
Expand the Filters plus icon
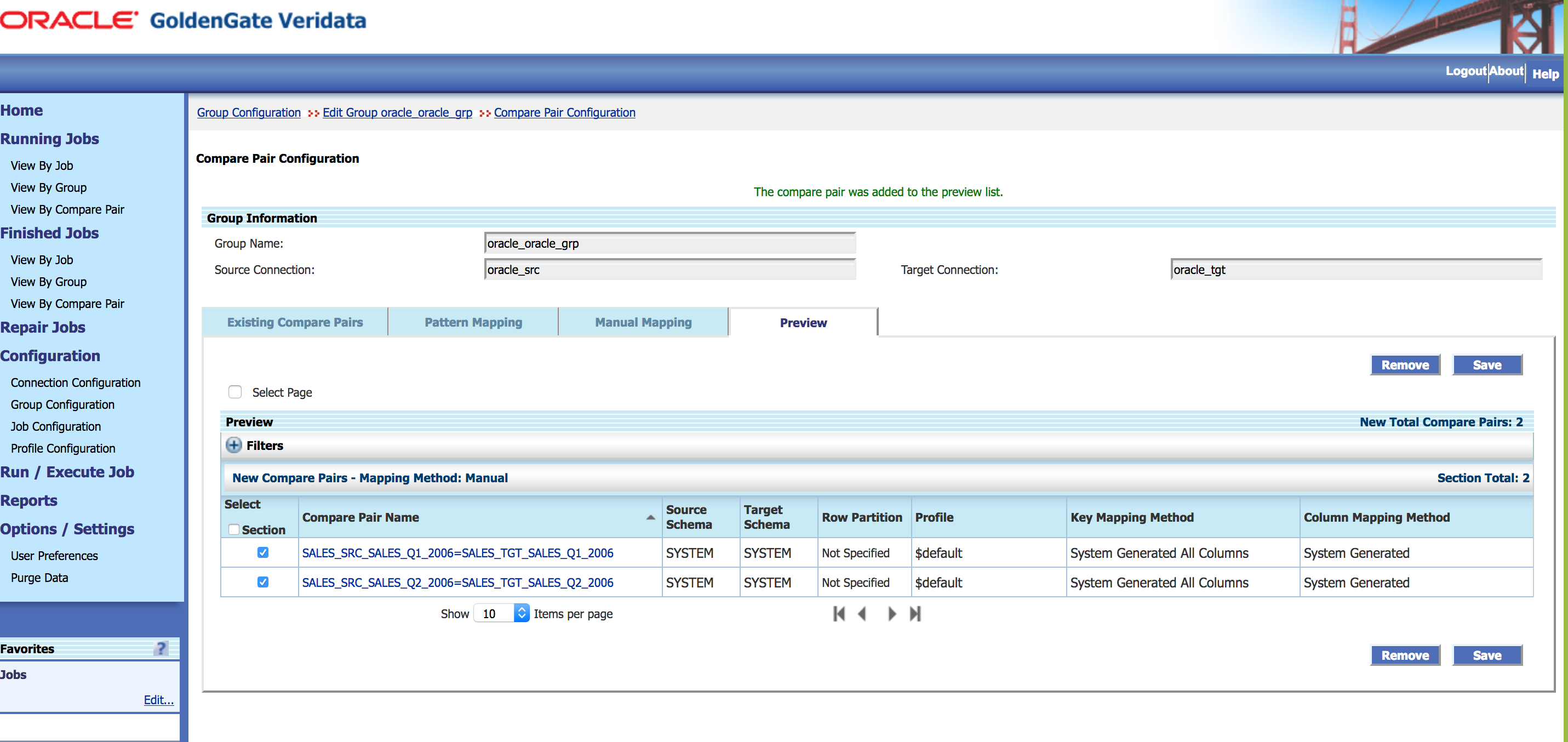tap(234, 445)
